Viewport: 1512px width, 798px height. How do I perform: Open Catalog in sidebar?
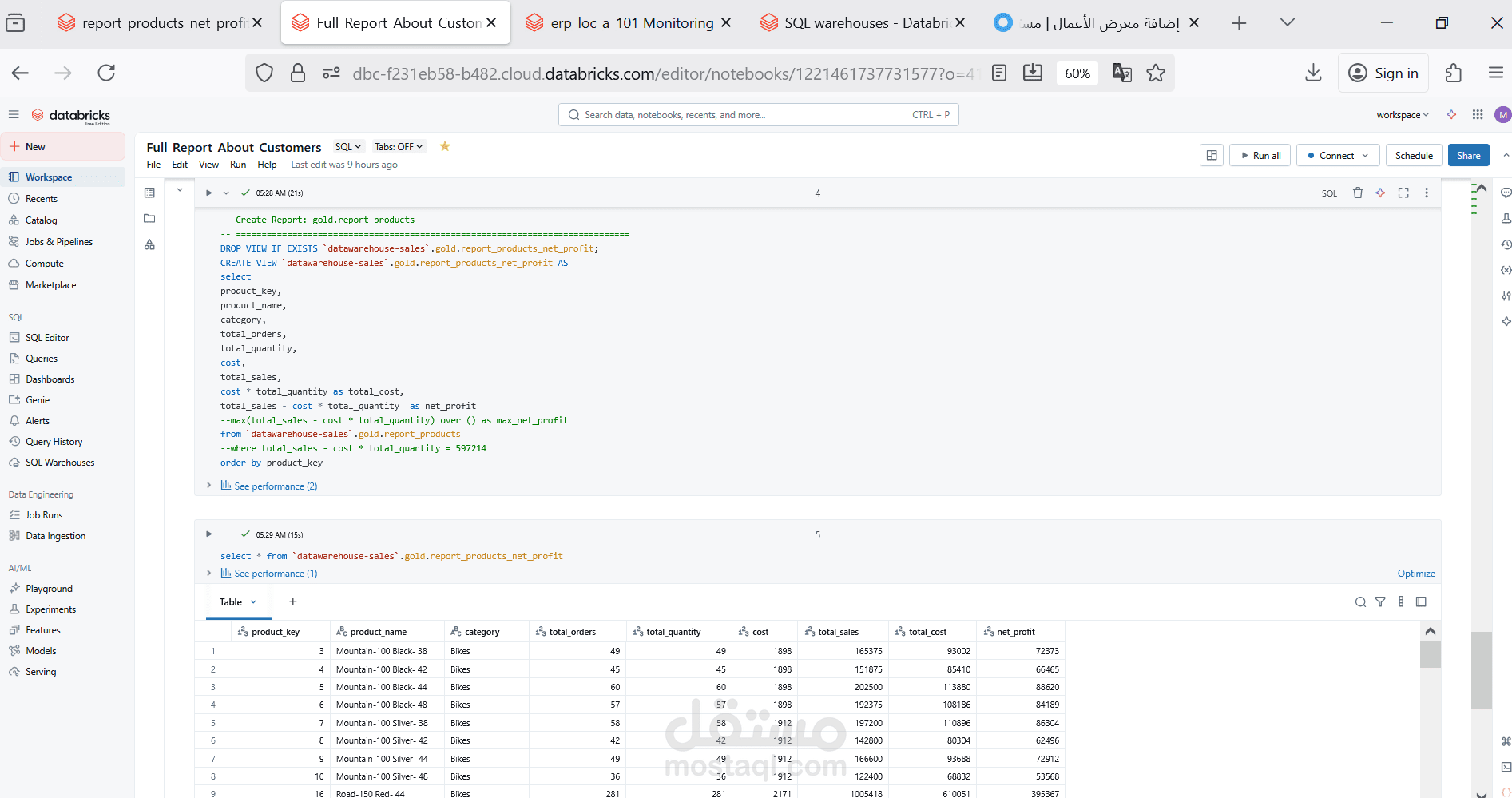[42, 220]
